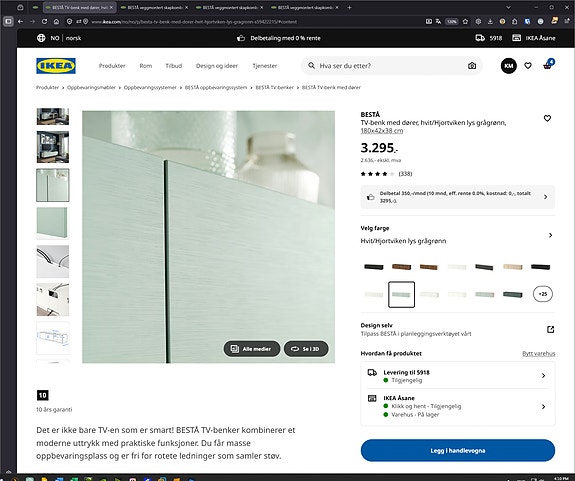Screen dimensions: 575x481
Task: Add BESTÅ to favourites with heart
Action: tap(547, 118)
